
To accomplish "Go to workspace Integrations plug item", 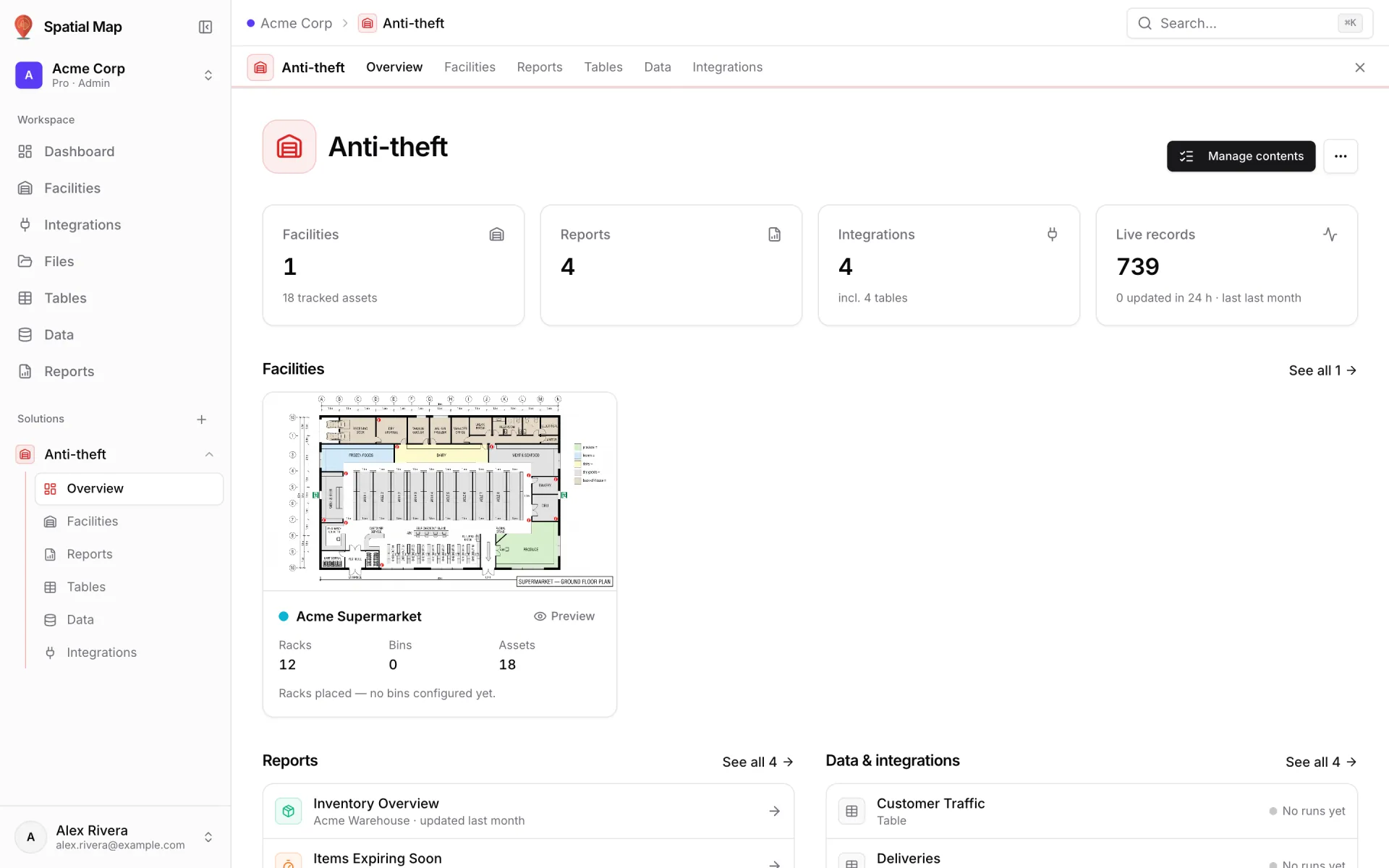I will coord(116,224).
